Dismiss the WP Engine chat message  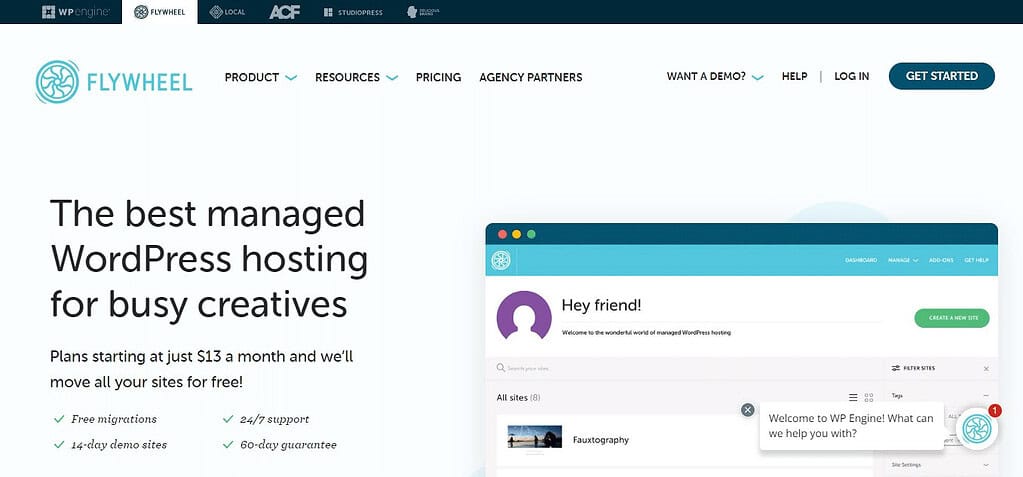click(x=748, y=410)
